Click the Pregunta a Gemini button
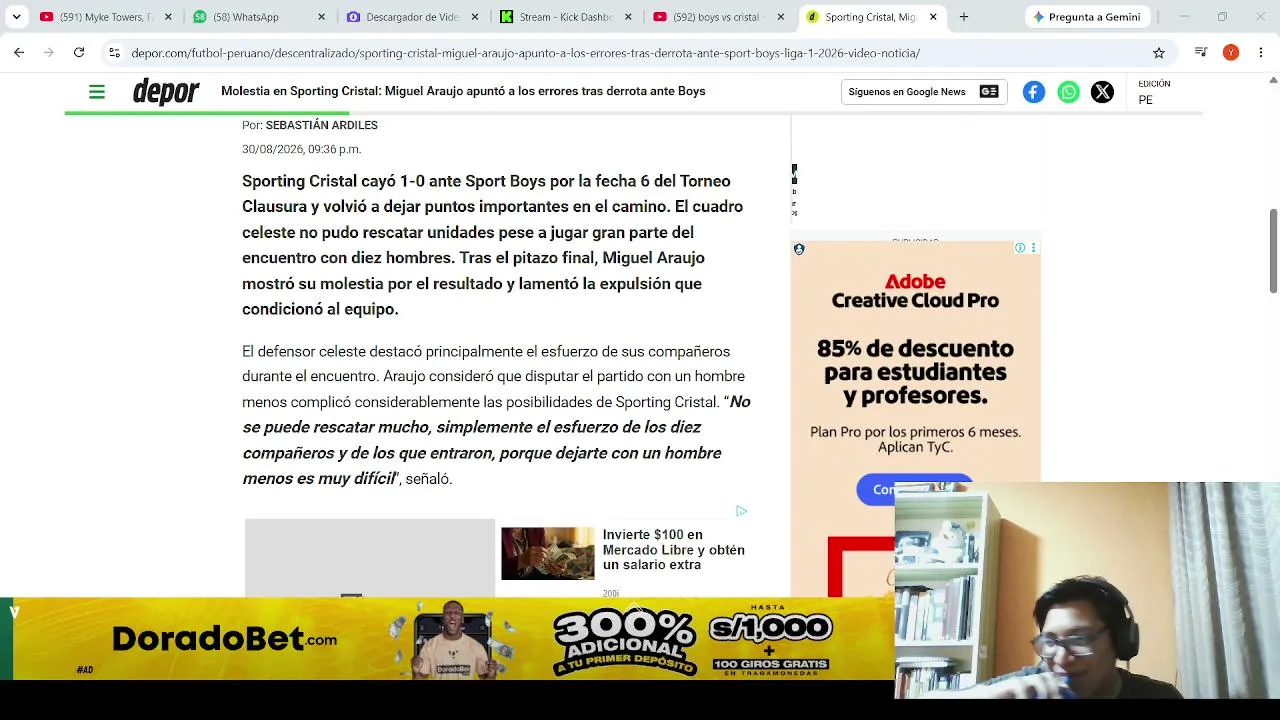1280x720 pixels. click(1087, 17)
